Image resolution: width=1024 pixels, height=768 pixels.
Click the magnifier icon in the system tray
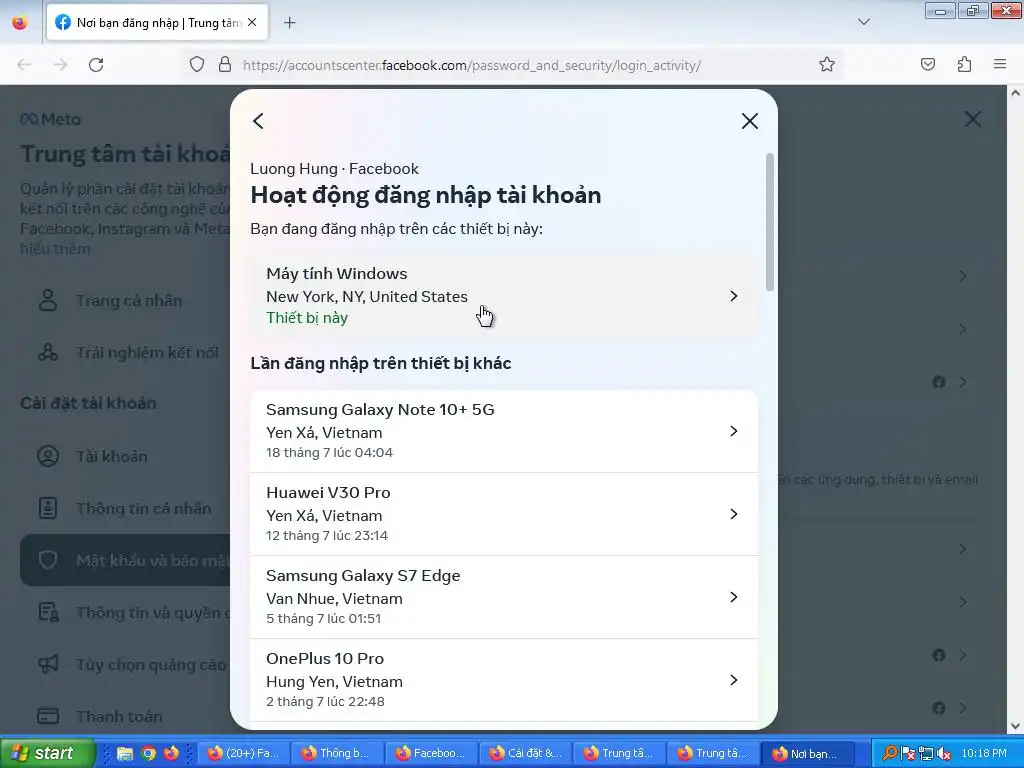pyautogui.click(x=889, y=754)
